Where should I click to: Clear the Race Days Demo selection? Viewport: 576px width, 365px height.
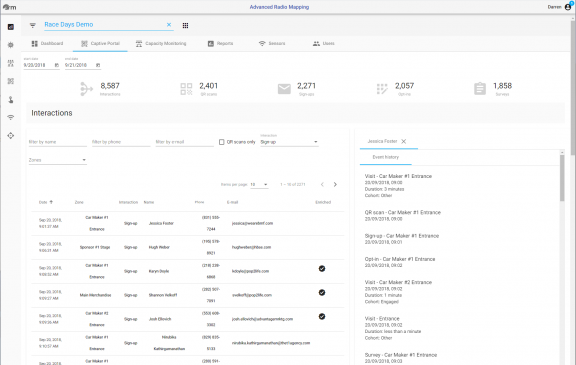(169, 25)
